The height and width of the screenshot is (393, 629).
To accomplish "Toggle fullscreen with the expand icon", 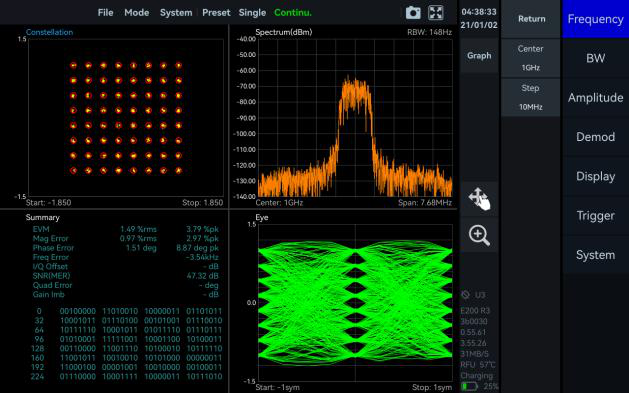I will click(436, 13).
